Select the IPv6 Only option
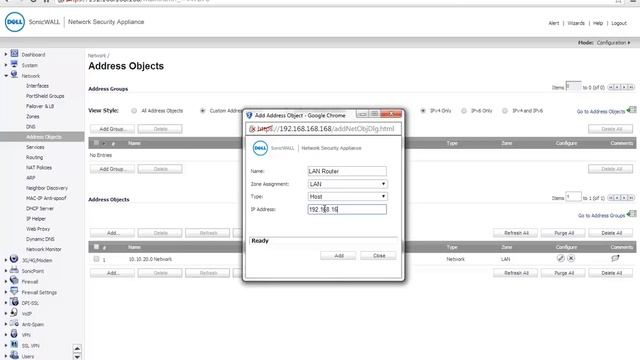Image resolution: width=640 pixels, height=360 pixels. tap(464, 111)
